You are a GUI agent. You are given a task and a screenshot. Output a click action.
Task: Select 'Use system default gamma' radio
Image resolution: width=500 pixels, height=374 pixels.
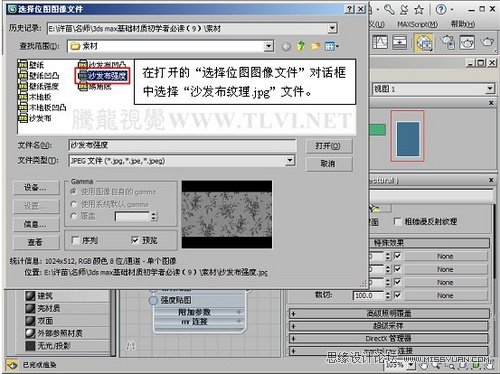[x=74, y=204]
